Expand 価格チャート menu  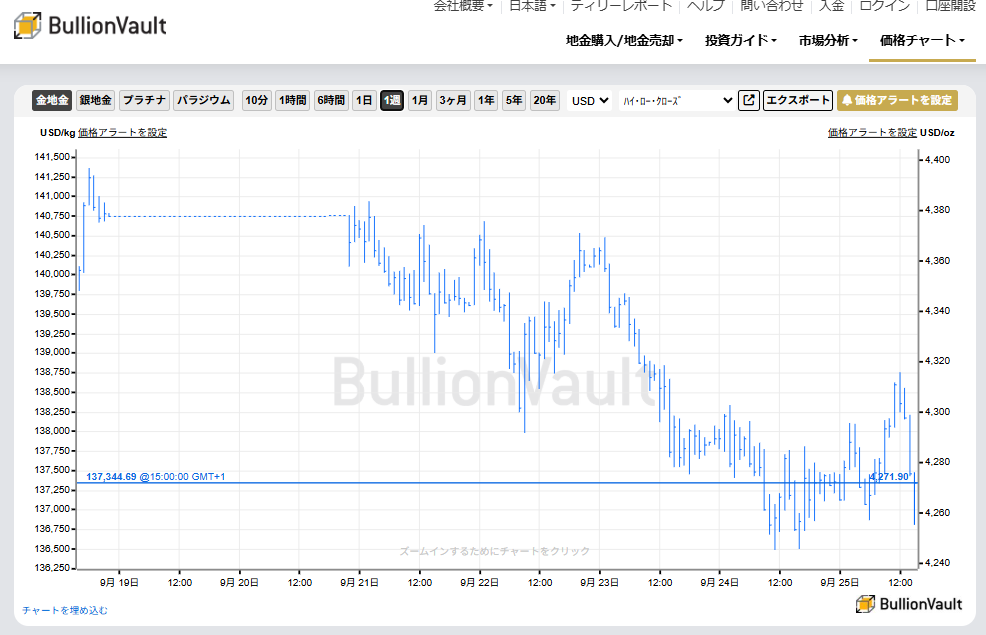[922, 40]
